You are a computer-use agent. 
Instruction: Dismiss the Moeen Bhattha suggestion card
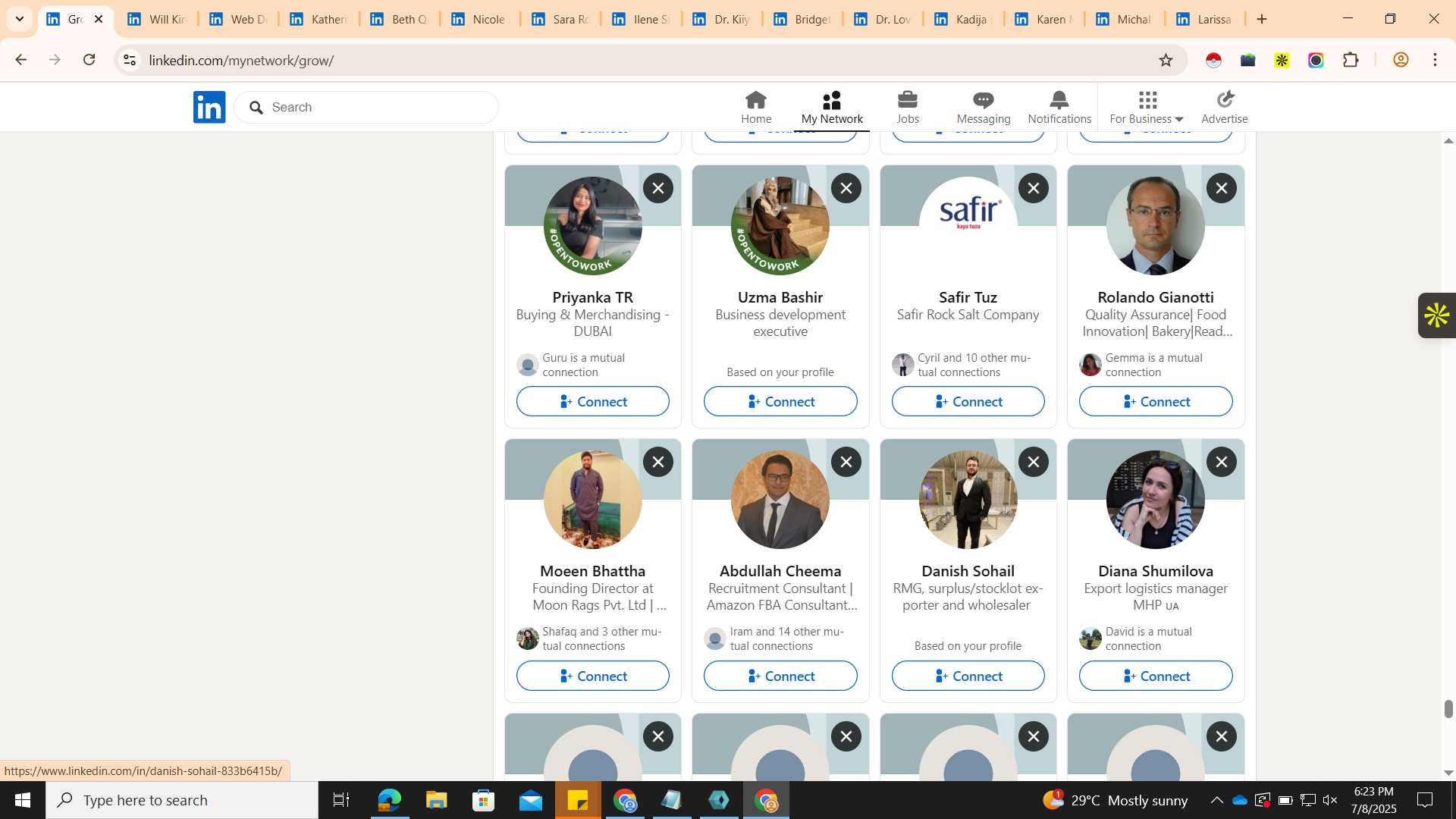coord(658,462)
